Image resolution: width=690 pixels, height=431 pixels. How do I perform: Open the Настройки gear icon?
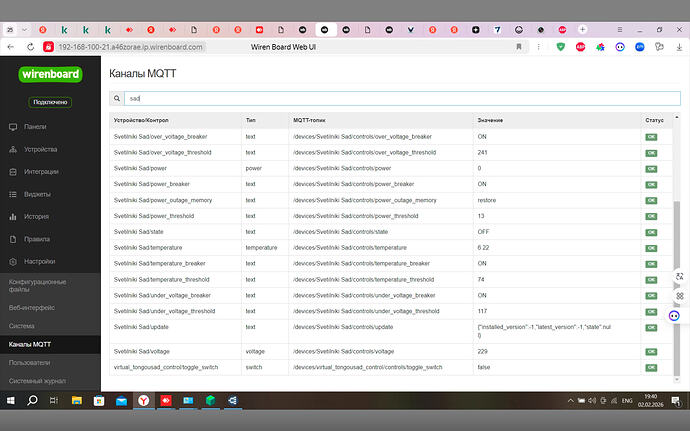(13, 262)
